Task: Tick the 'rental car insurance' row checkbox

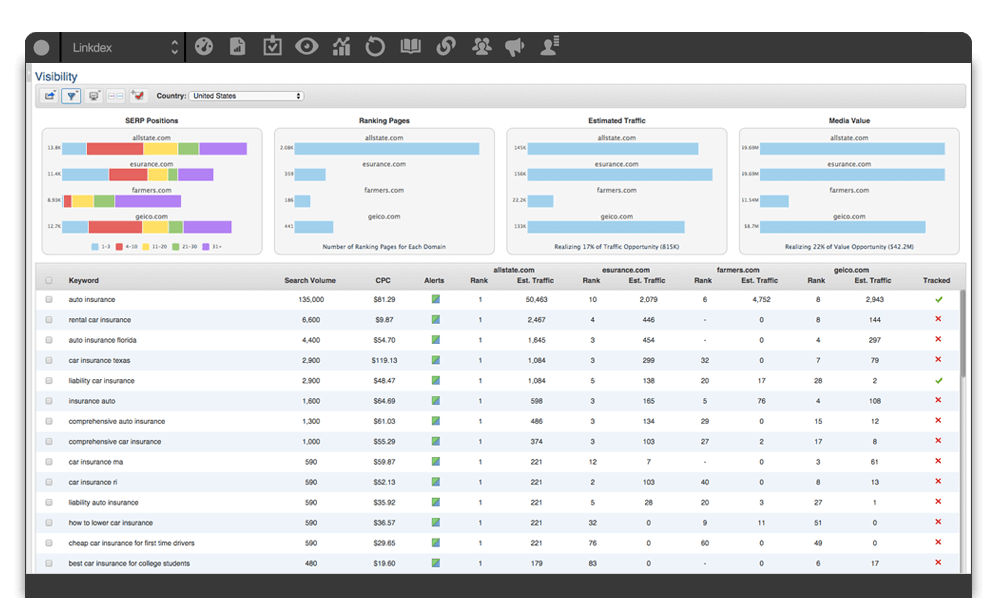Action: [x=49, y=320]
